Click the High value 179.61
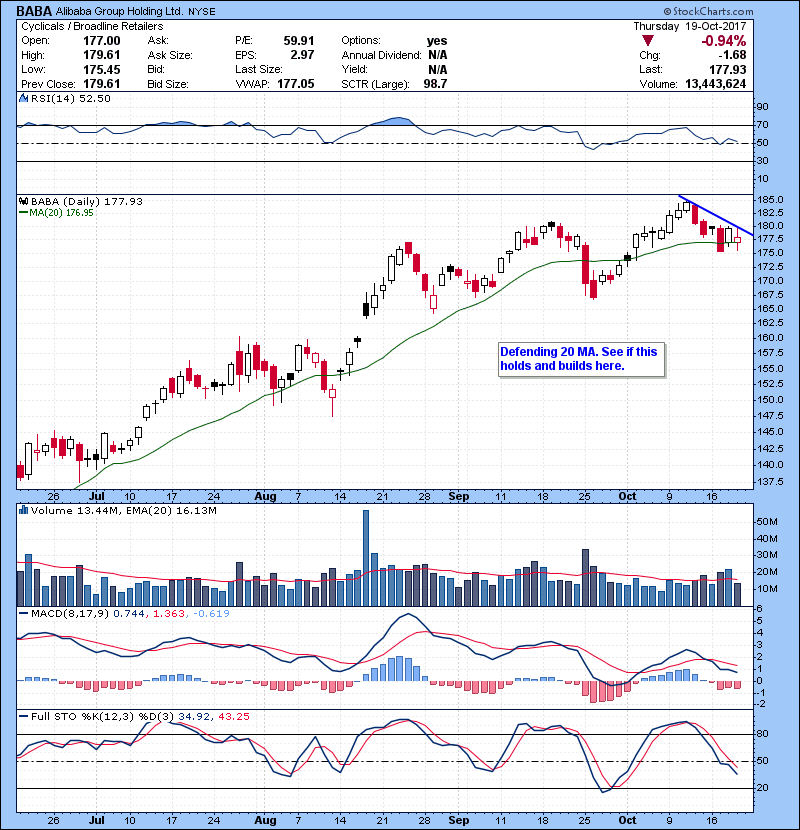The height and width of the screenshot is (830, 800). (x=102, y=55)
